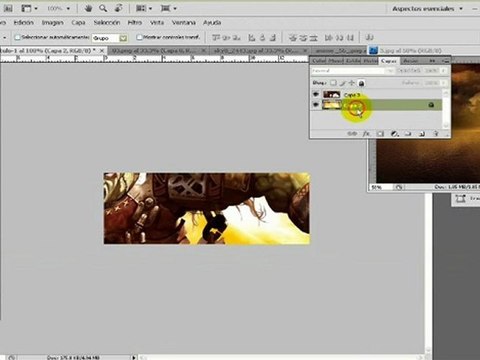The height and width of the screenshot is (360, 480).
Task: Open the Grupo auto-select dropdown
Action: 110,38
